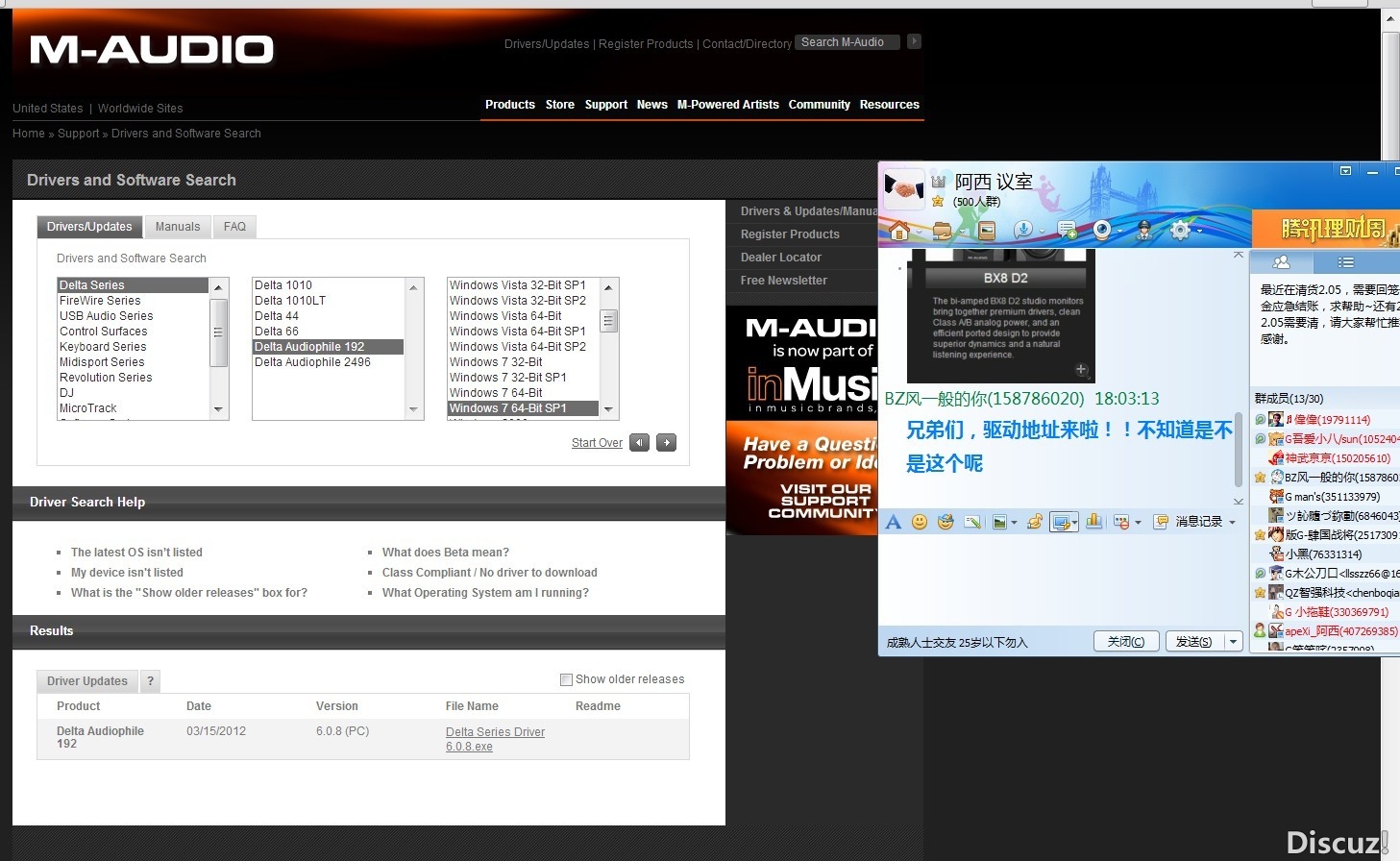Enable Show older releases checkbox
Image resolution: width=1400 pixels, height=861 pixels.
(x=566, y=679)
